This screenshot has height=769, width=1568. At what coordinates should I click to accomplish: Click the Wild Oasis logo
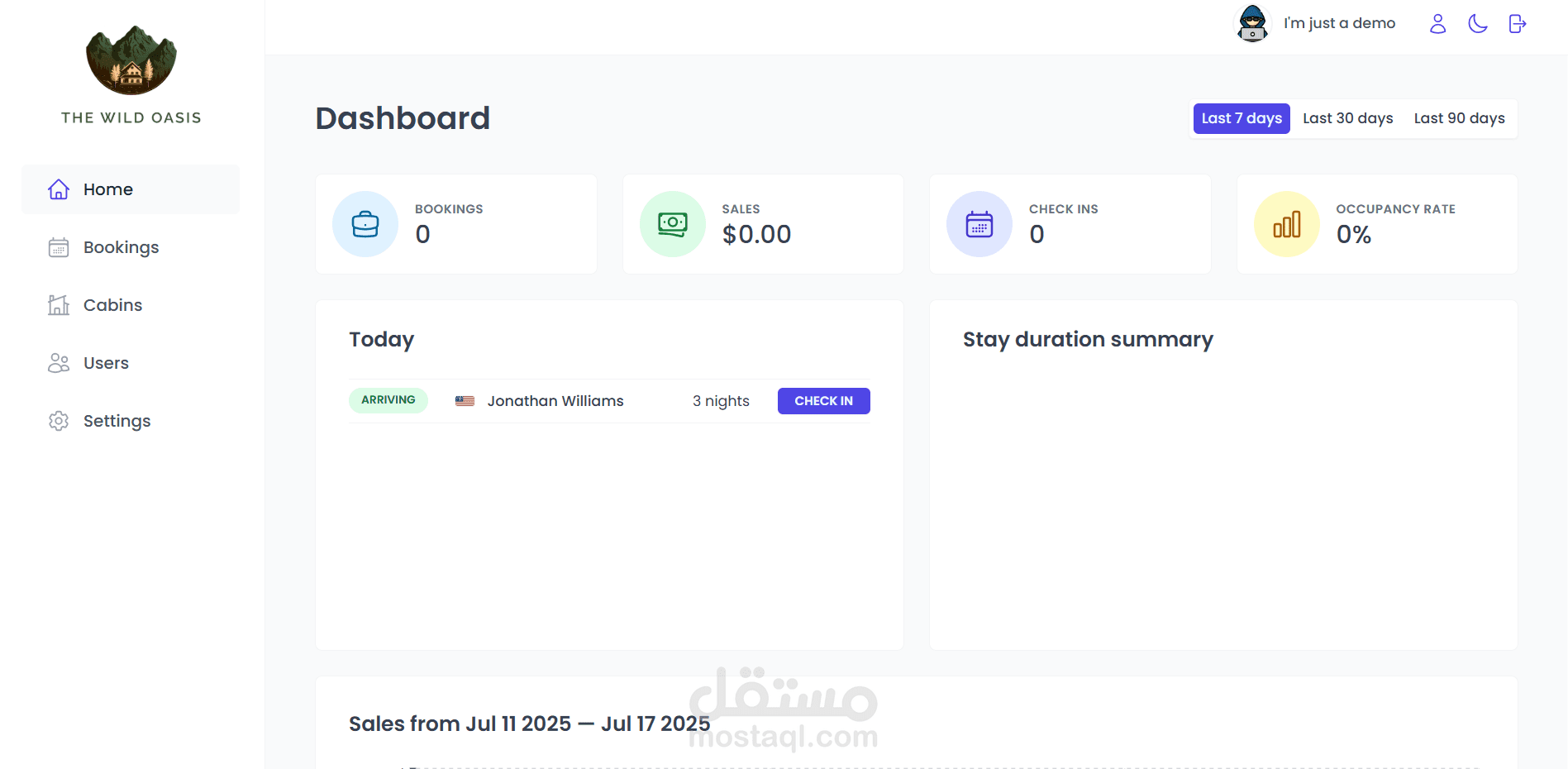(x=131, y=60)
